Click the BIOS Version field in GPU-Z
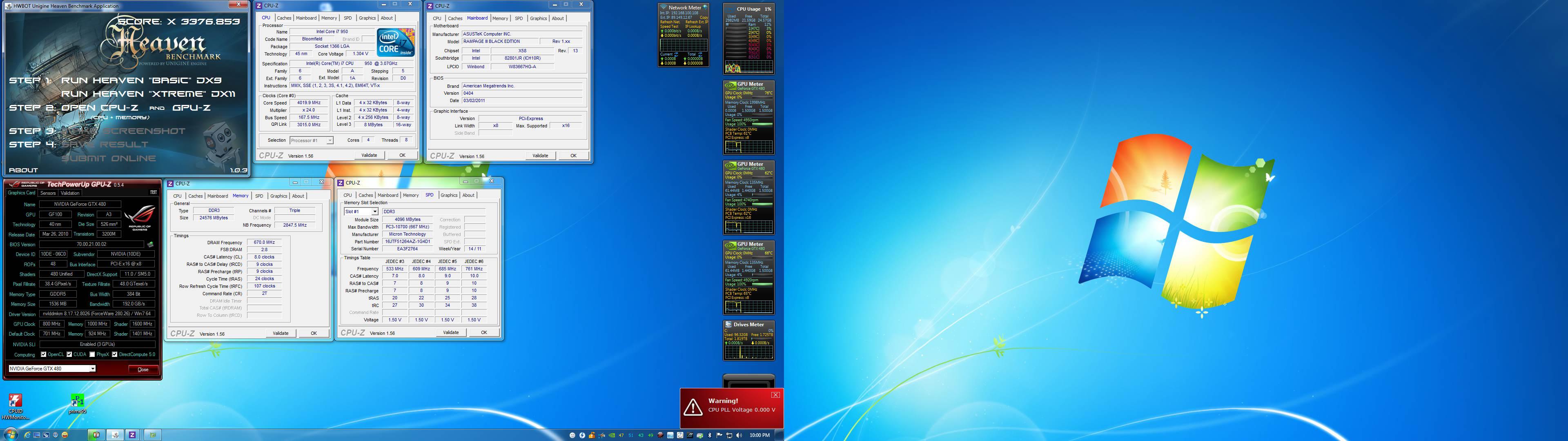 [x=93, y=244]
